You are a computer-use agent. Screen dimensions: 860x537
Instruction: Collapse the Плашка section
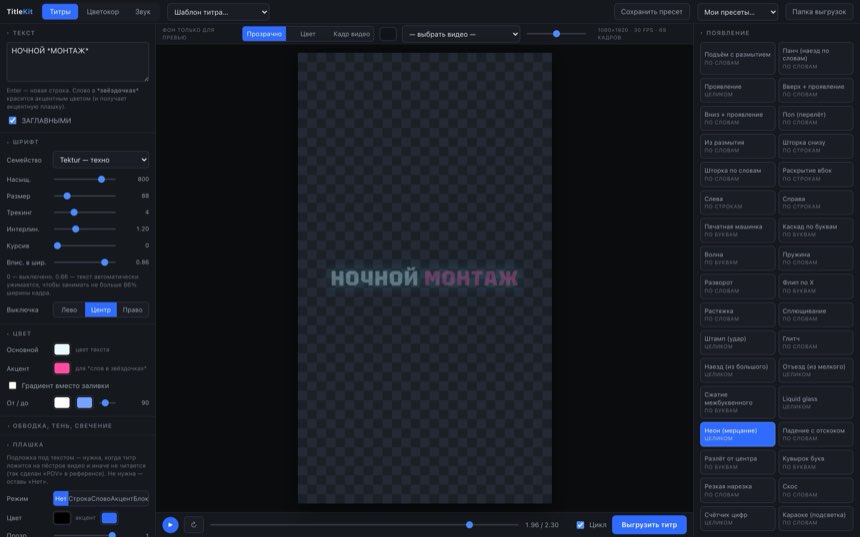tap(28, 444)
